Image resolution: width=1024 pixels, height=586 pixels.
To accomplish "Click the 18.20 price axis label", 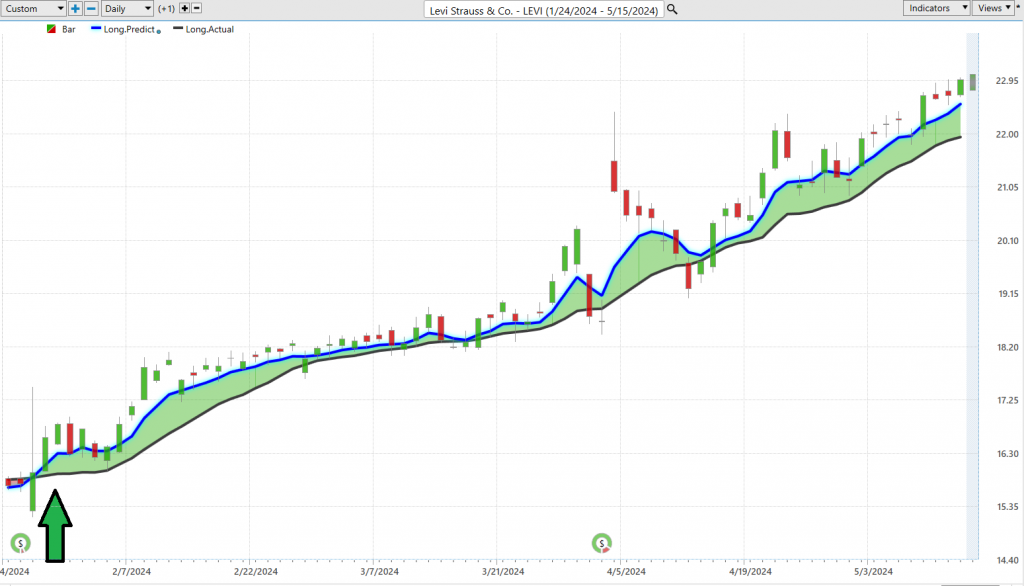I will pos(1006,348).
